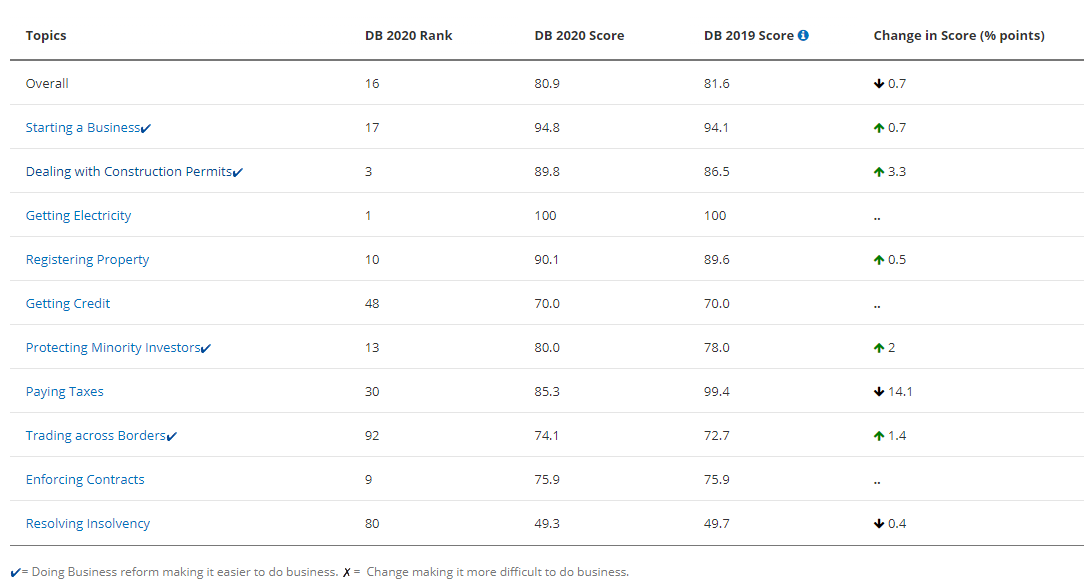
Task: Click the Paying Taxes link
Action: pyautogui.click(x=64, y=392)
